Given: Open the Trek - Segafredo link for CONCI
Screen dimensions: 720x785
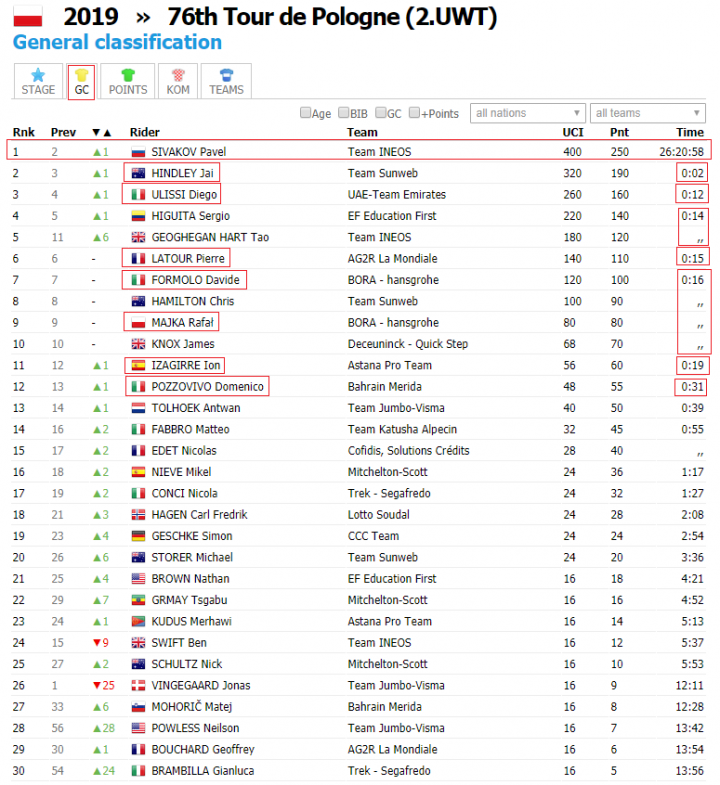Looking at the screenshot, I should [389, 493].
